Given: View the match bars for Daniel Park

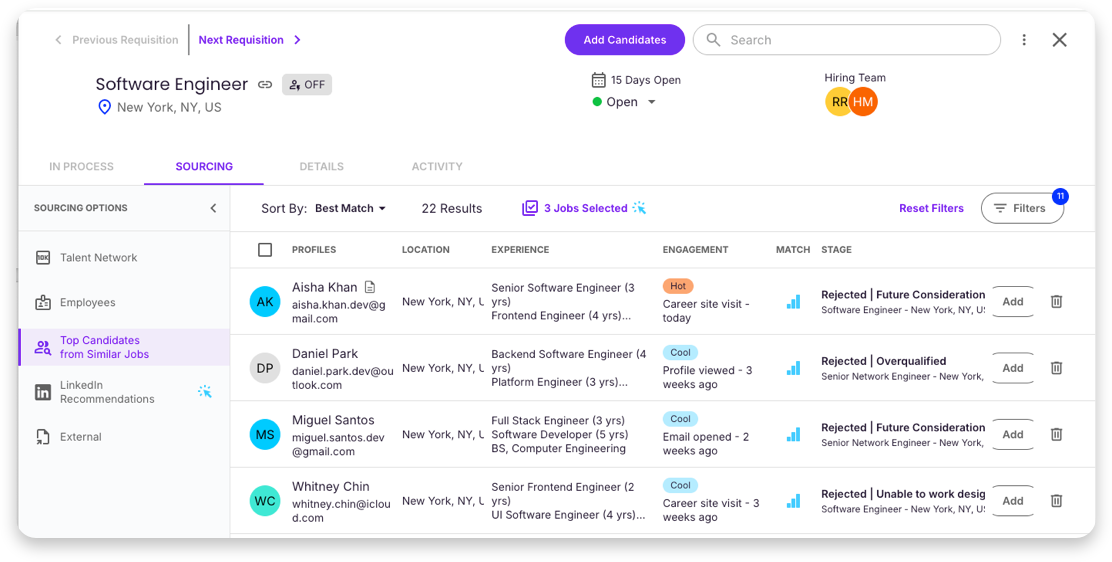Looking at the screenshot, I should (793, 368).
